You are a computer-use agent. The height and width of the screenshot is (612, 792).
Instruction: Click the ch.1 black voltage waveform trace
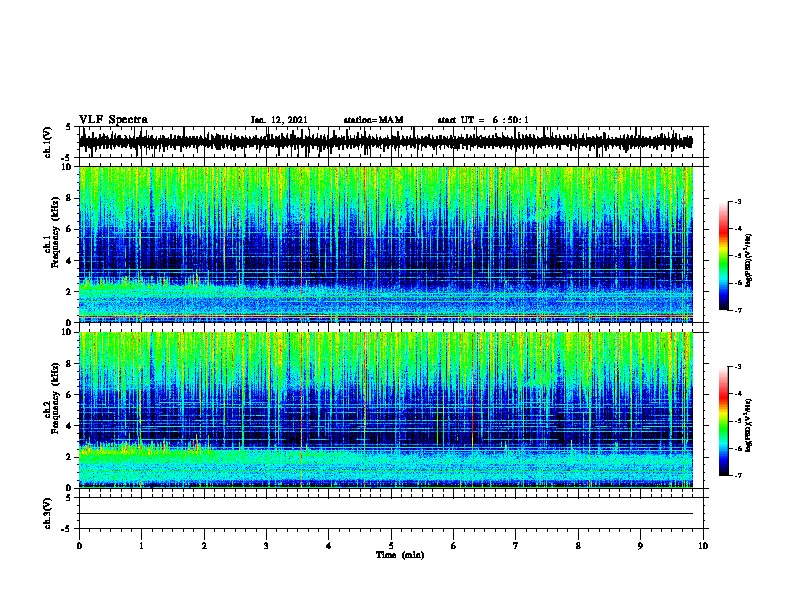(386, 142)
